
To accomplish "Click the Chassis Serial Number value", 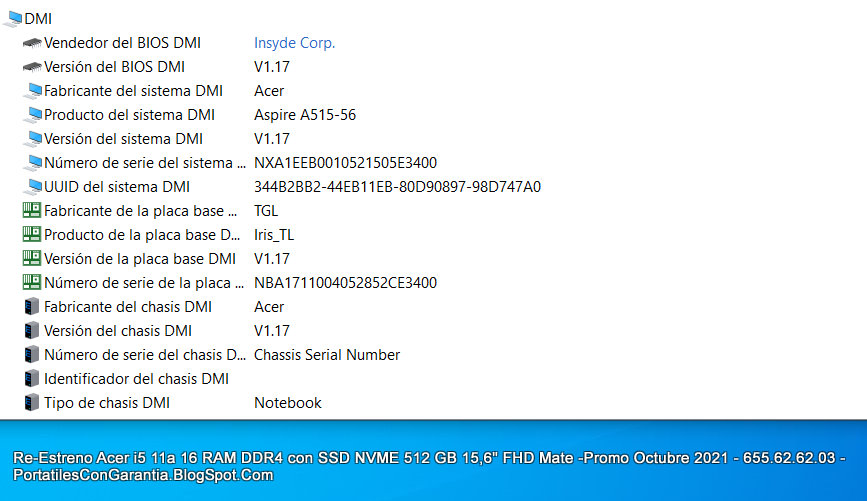I will coord(327,355).
